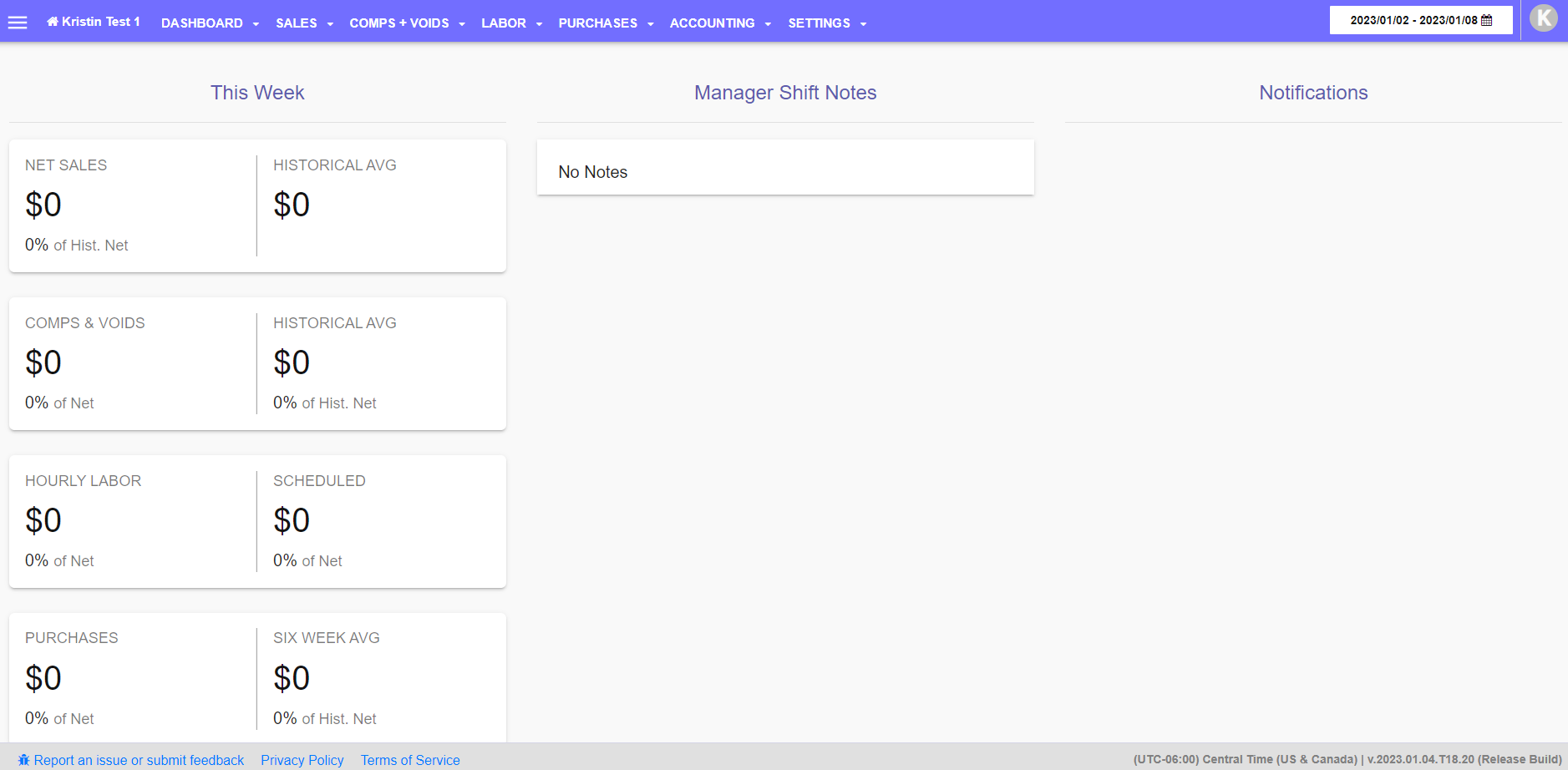Open the Sales menu
This screenshot has height=770, width=1568.
pos(297,23)
